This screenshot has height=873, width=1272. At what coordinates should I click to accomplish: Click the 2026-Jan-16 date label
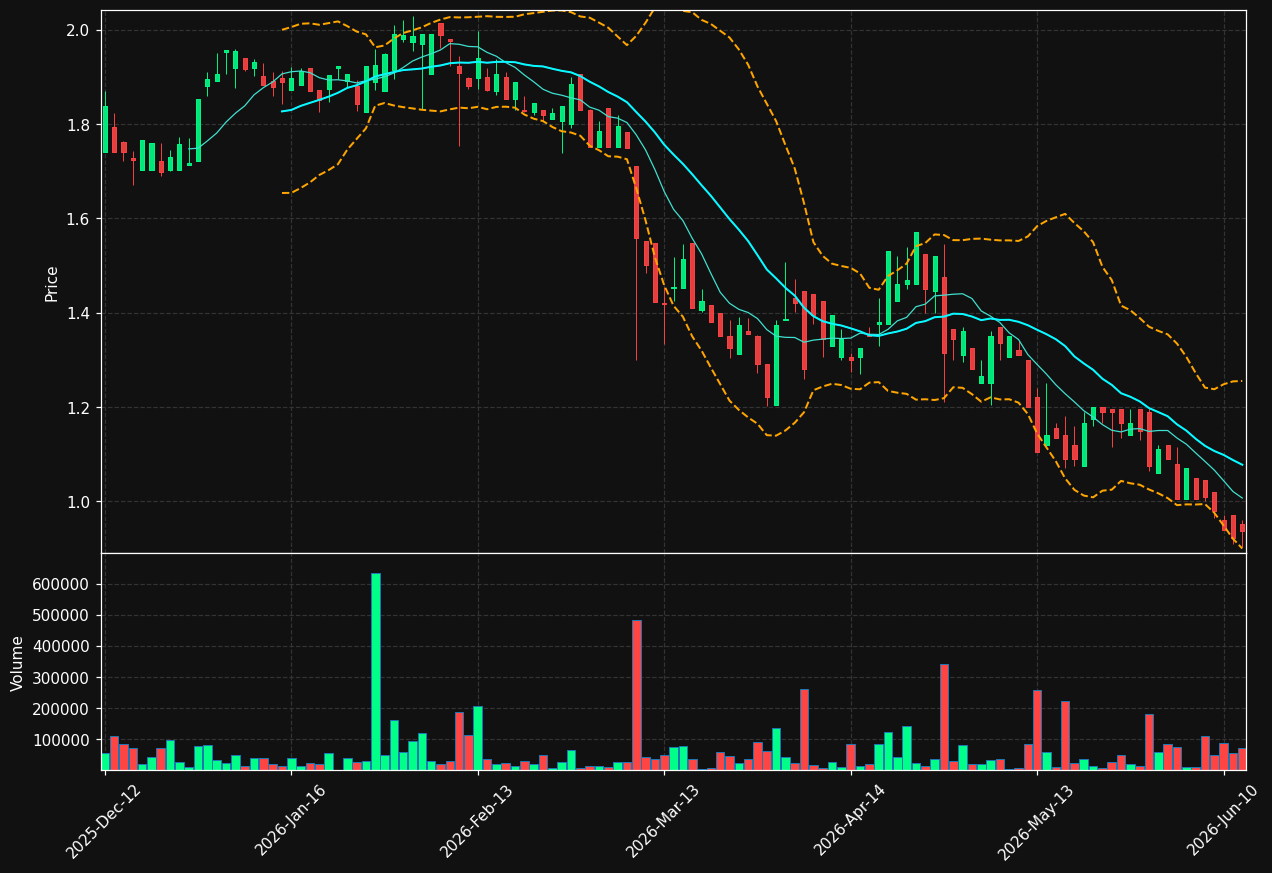coord(291,821)
